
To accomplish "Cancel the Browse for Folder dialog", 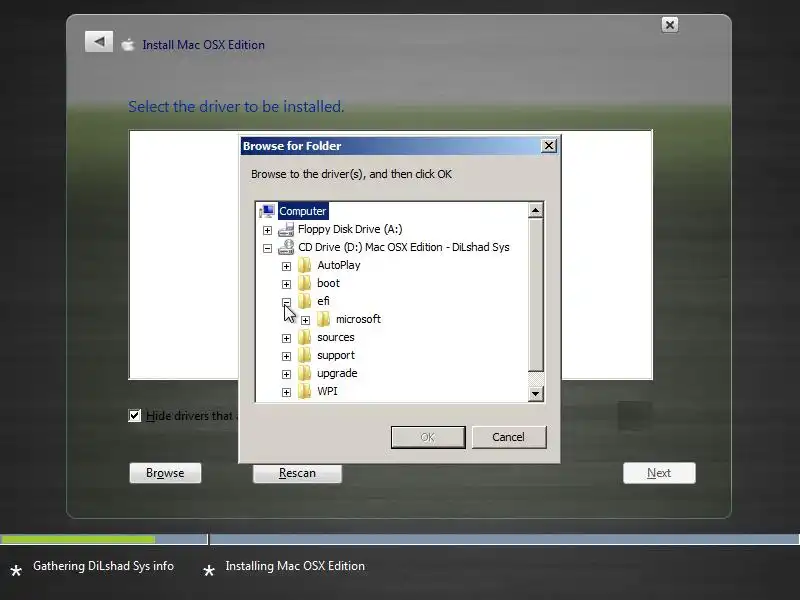I will (509, 437).
